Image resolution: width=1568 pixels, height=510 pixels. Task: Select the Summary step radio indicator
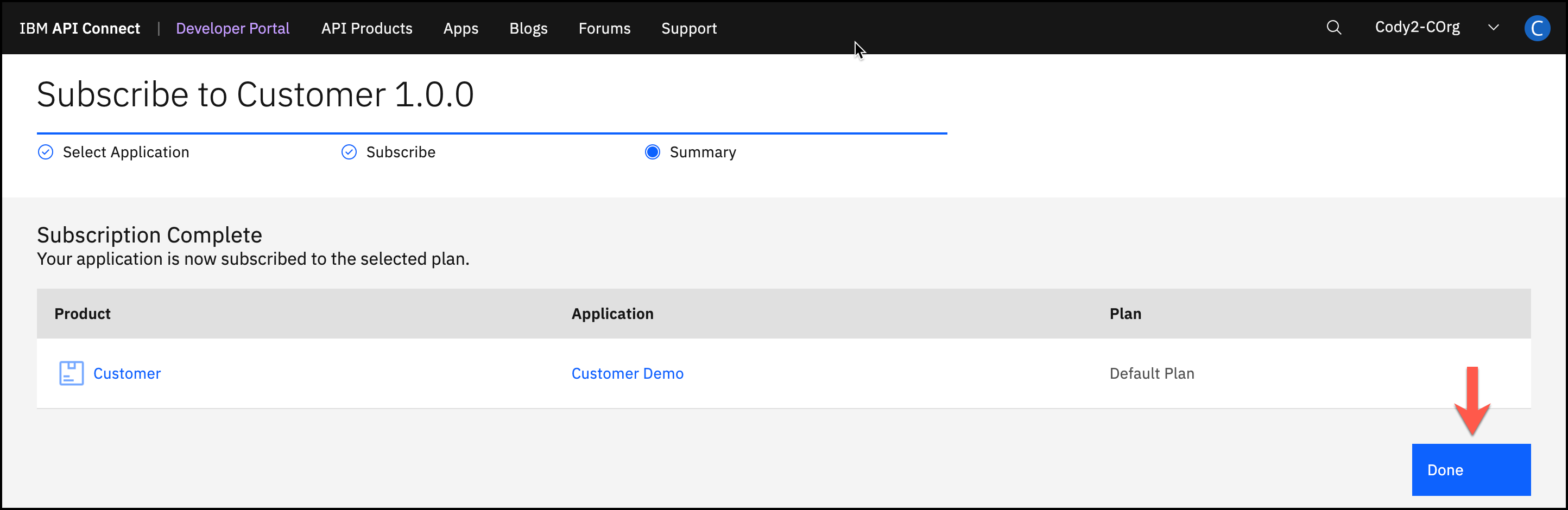[x=652, y=152]
